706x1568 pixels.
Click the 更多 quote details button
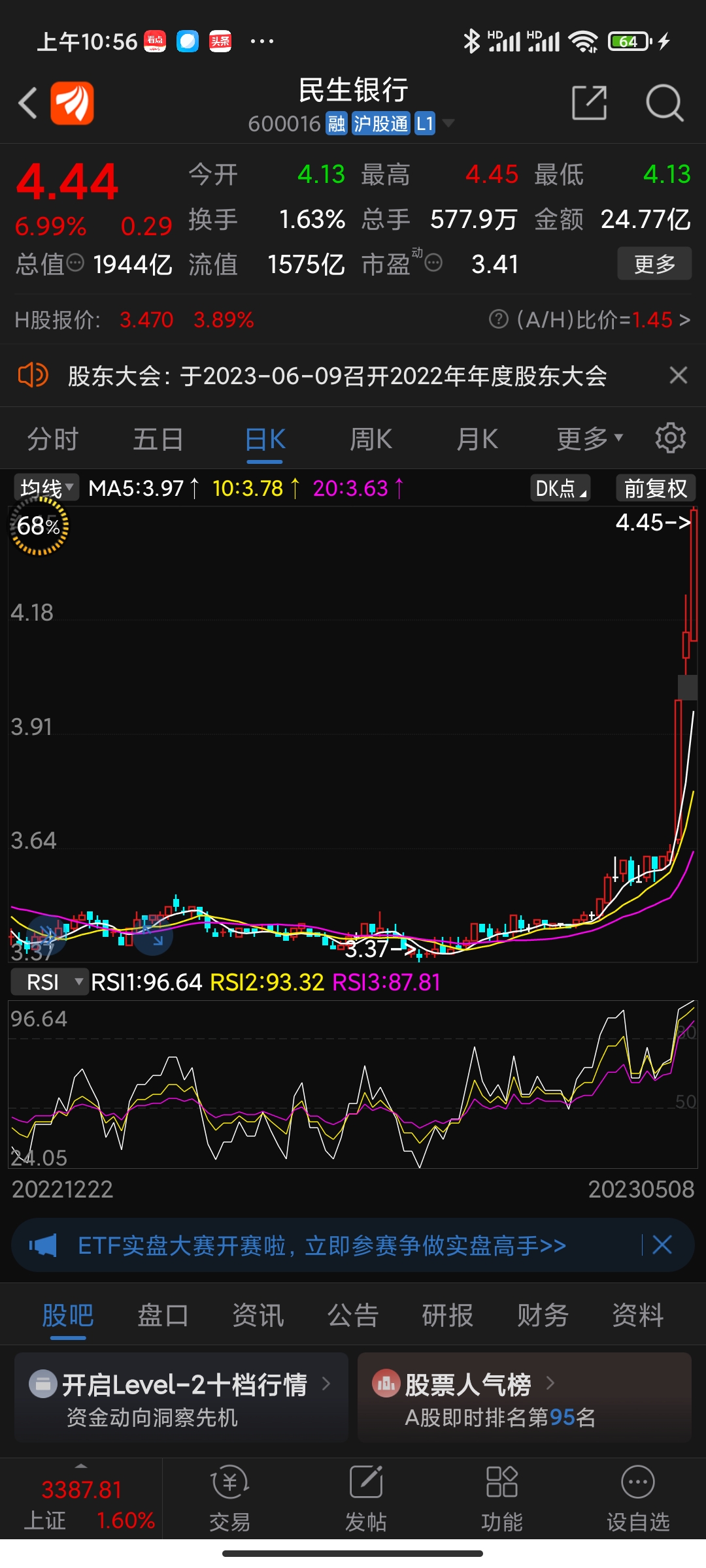(654, 264)
